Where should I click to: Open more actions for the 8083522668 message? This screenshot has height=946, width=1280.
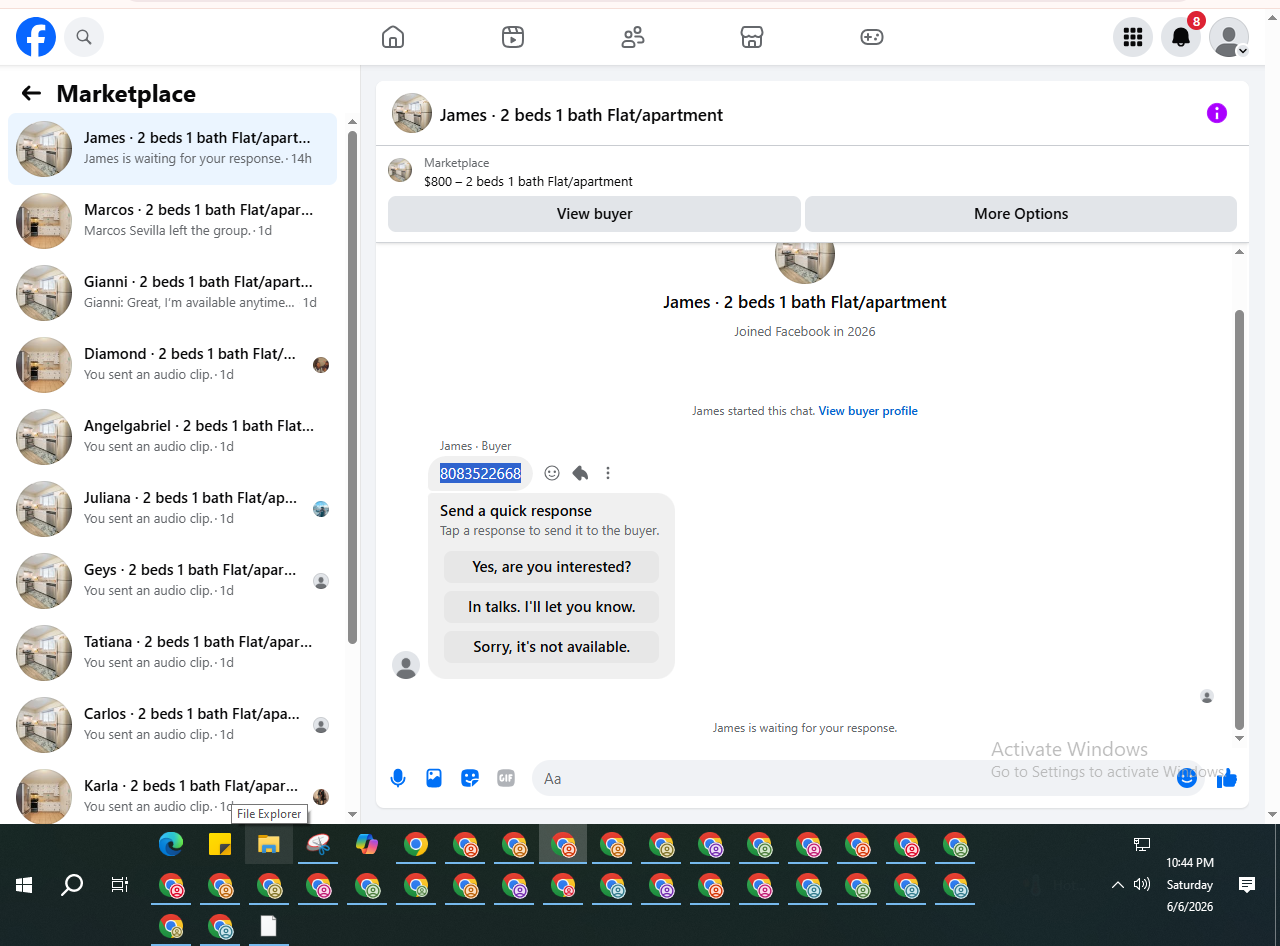[608, 473]
